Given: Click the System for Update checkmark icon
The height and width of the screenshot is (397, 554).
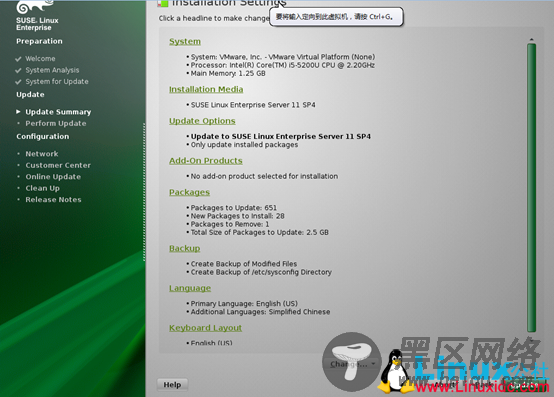Looking at the screenshot, I should [x=18, y=82].
